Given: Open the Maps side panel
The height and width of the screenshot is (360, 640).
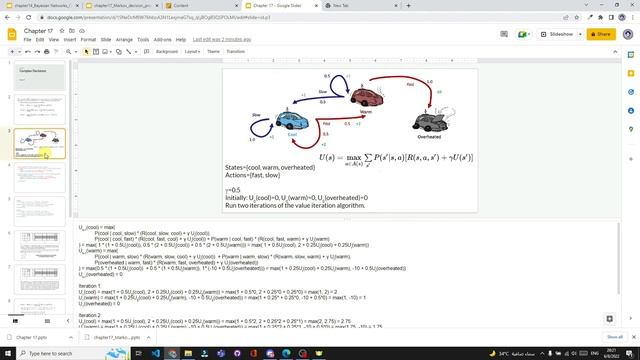Looking at the screenshot, I should coord(631,129).
